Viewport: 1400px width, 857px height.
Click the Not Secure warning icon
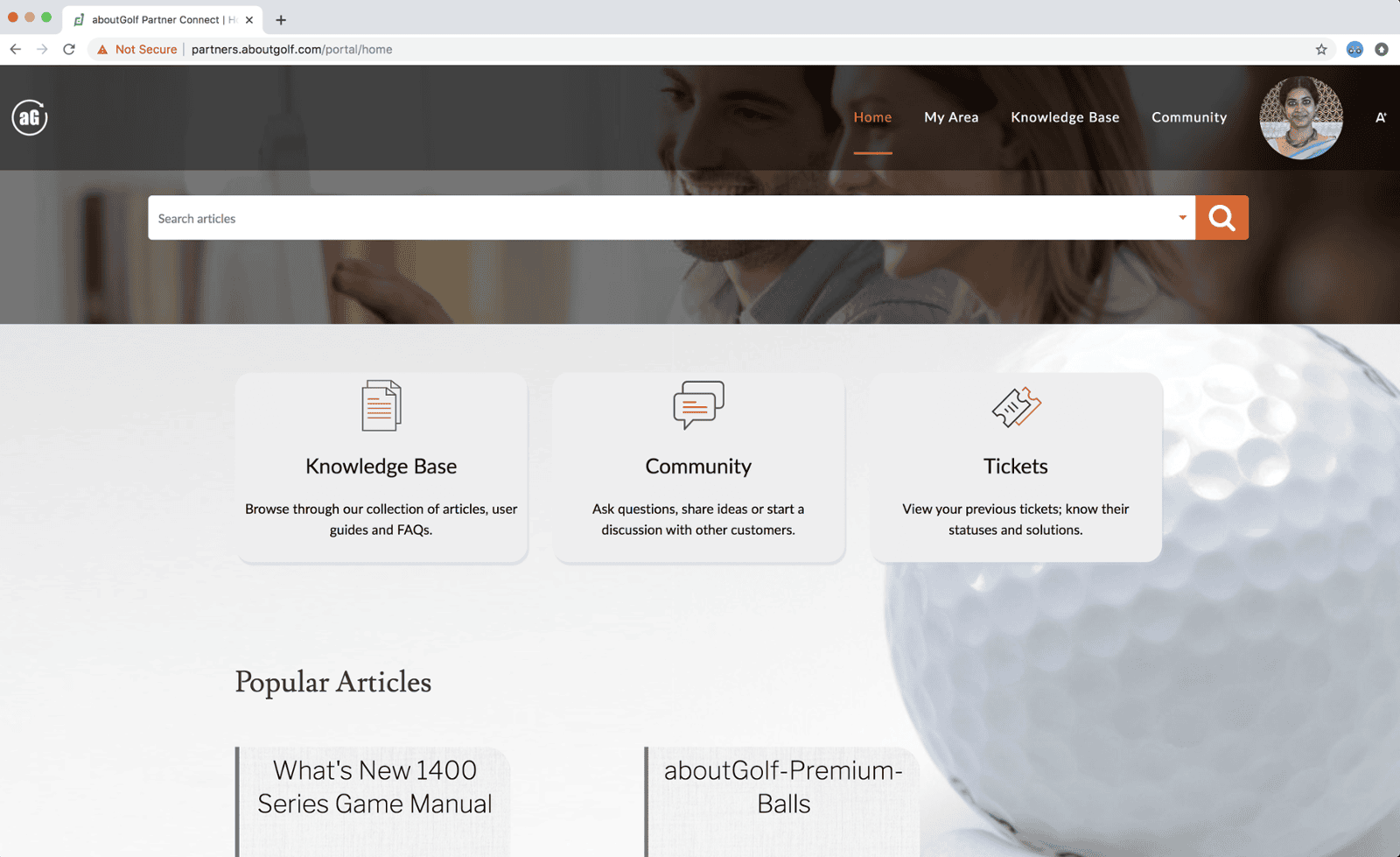pos(102,49)
